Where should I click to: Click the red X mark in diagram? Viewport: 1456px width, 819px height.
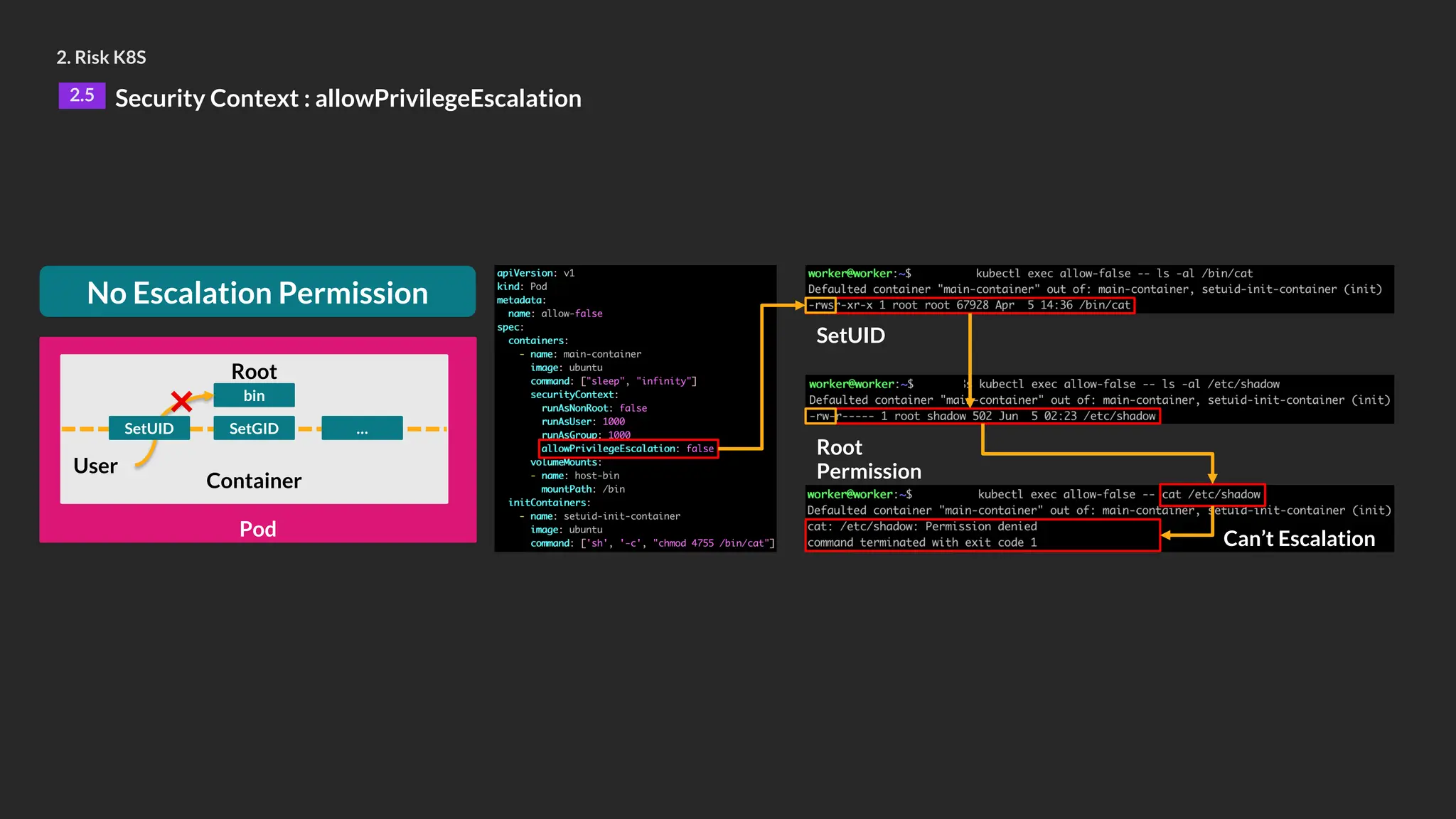pos(182,401)
